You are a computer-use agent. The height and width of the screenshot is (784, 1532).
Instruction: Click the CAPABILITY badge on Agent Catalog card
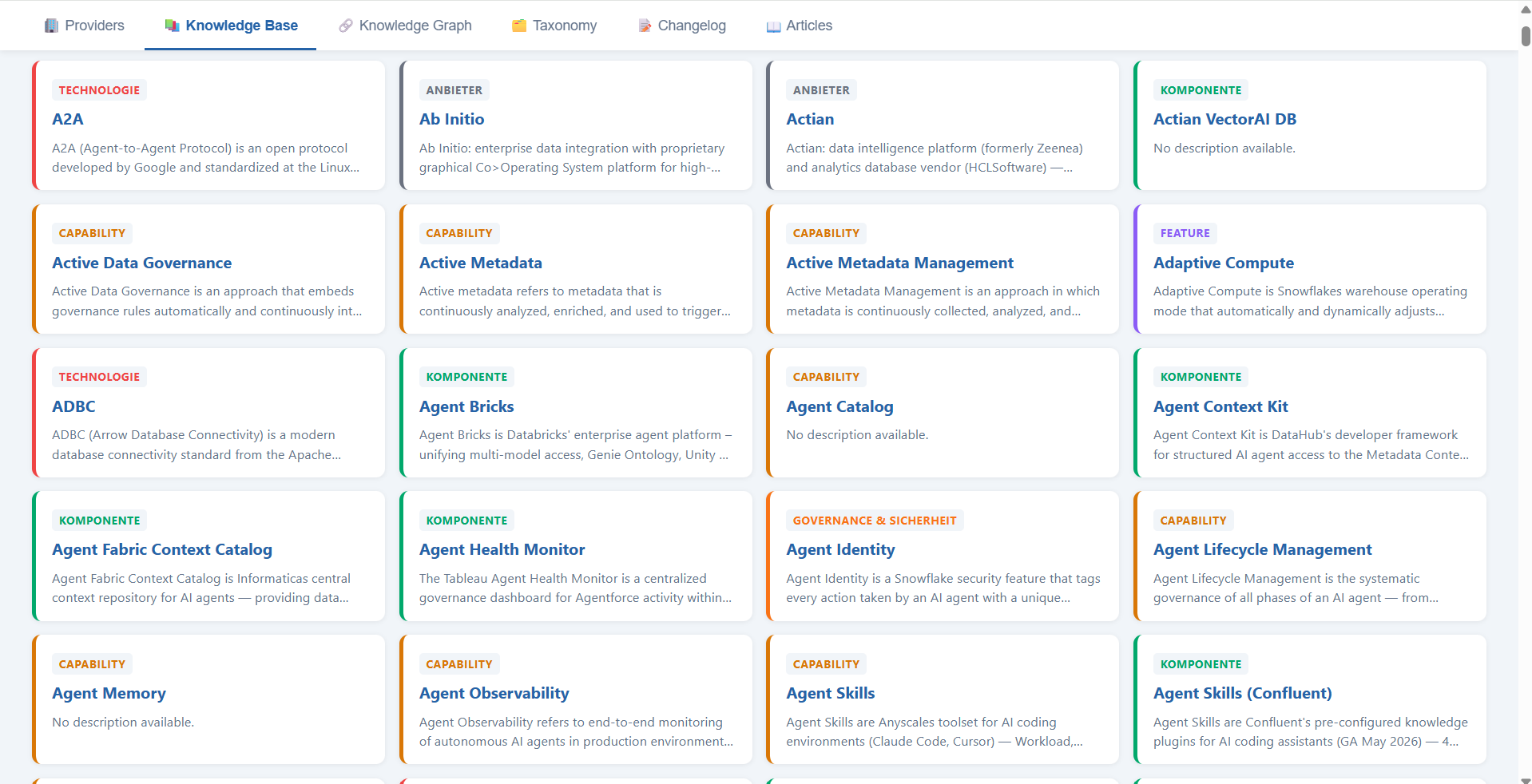point(826,377)
